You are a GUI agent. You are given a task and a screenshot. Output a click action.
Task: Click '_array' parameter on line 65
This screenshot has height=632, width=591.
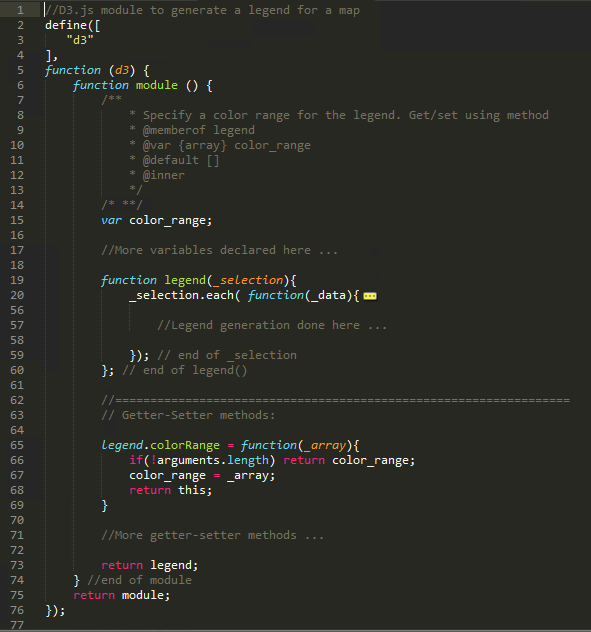pyautogui.click(x=325, y=445)
